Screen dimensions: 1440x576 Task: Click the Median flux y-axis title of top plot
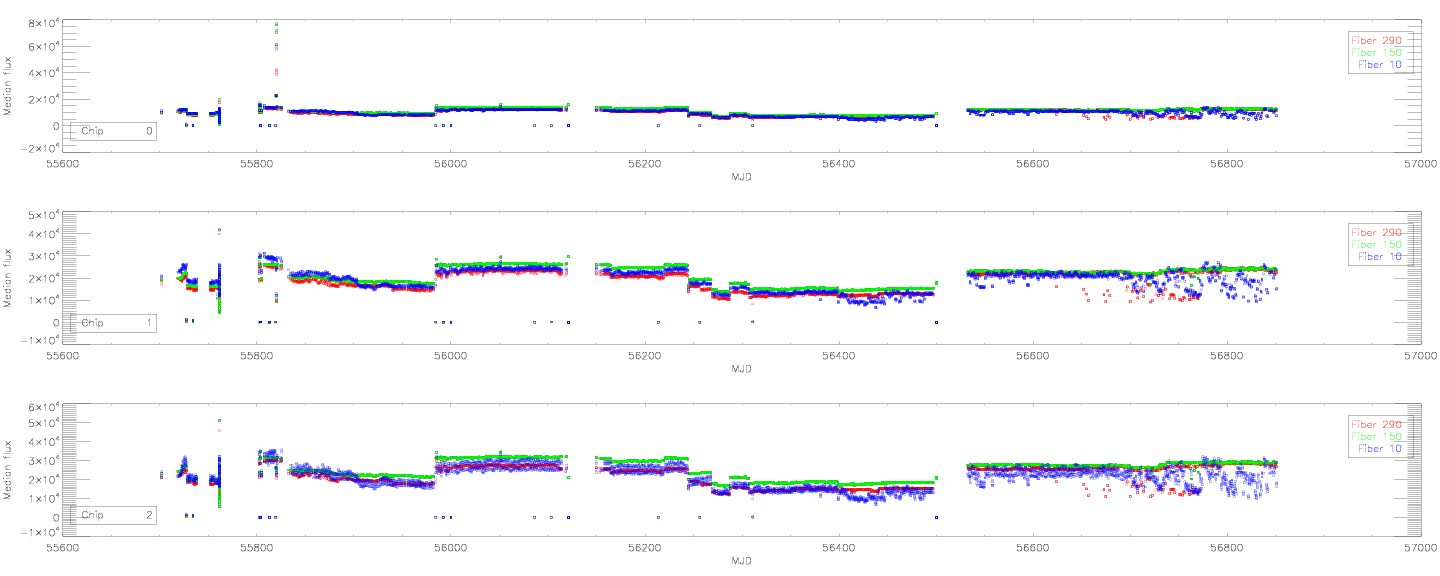pos(9,85)
